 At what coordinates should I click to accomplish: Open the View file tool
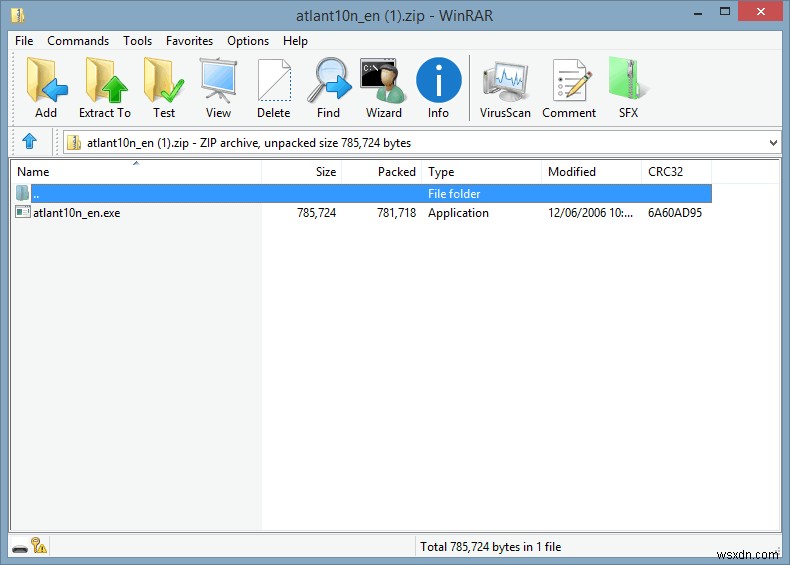tap(218, 88)
